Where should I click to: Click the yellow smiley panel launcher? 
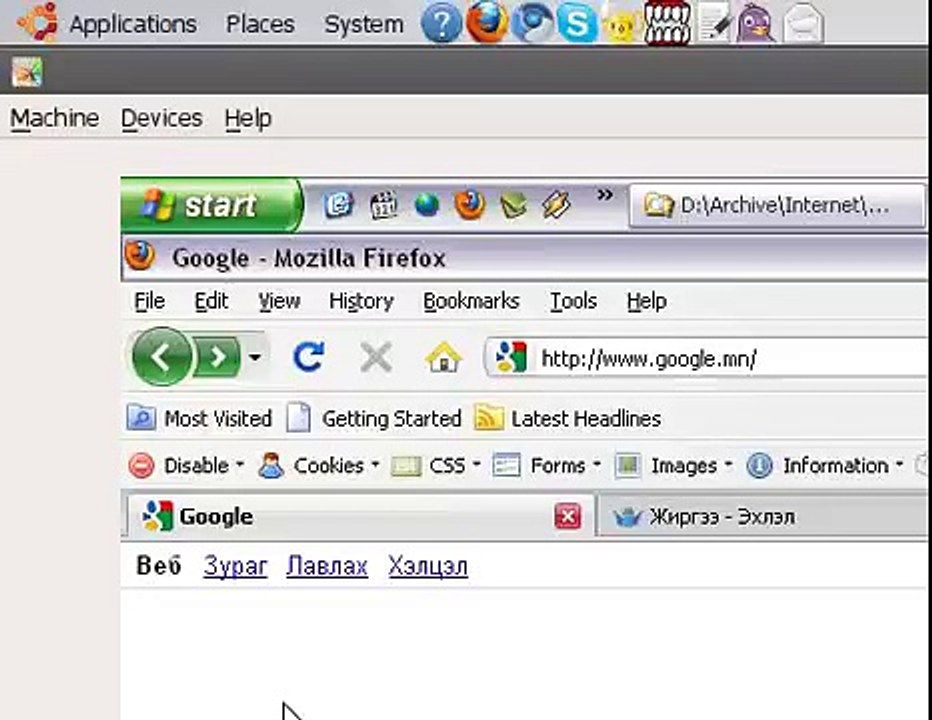(621, 26)
